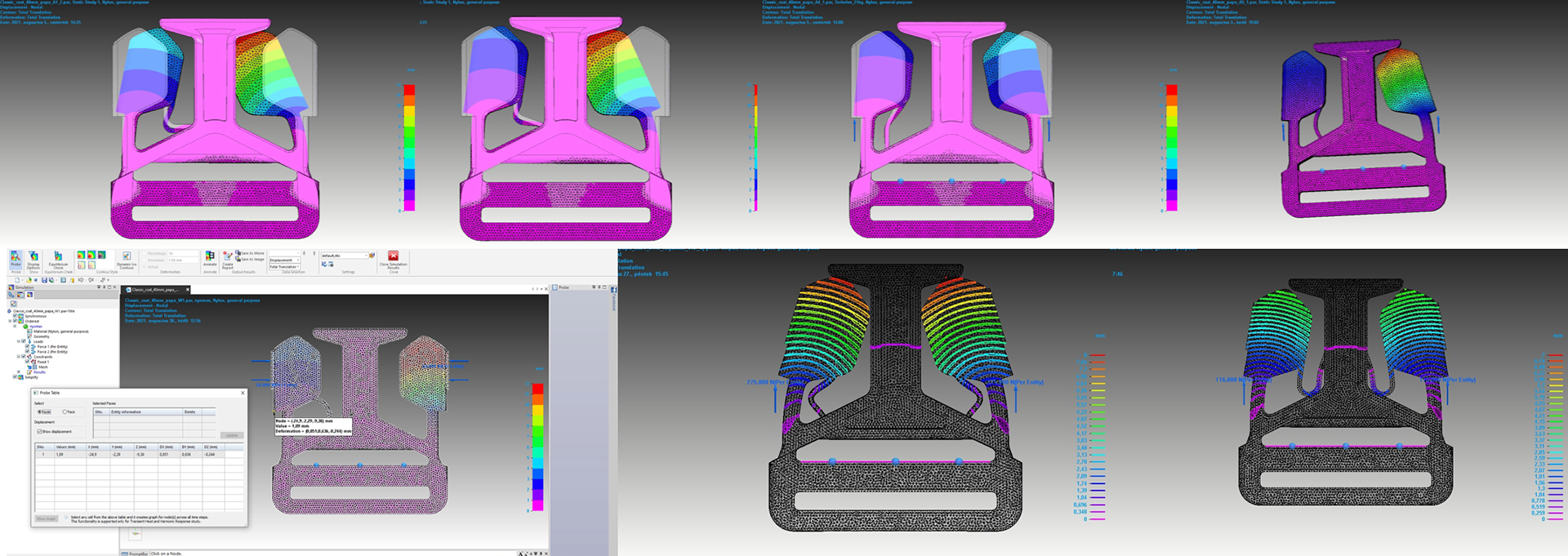Choose the first contour style icon
This screenshot has width=1568, height=556.
point(81,255)
